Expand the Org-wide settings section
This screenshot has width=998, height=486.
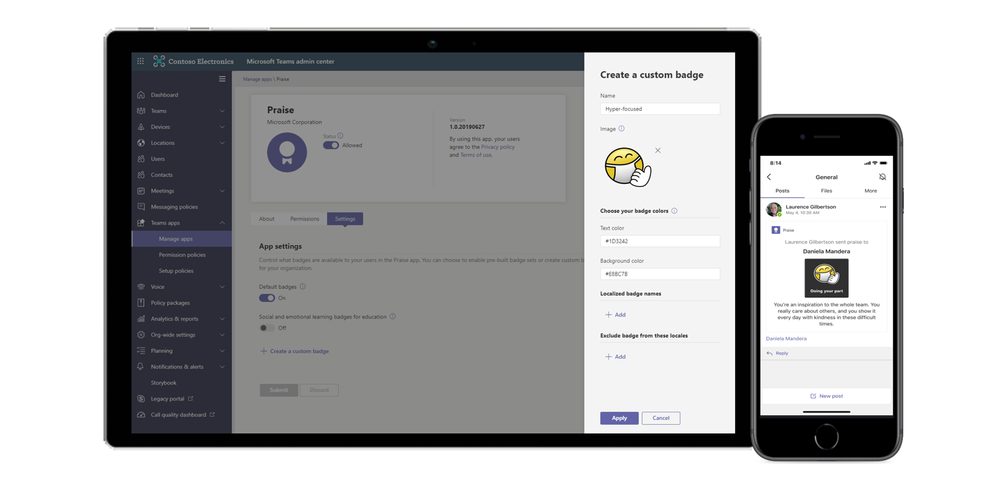click(x=222, y=335)
